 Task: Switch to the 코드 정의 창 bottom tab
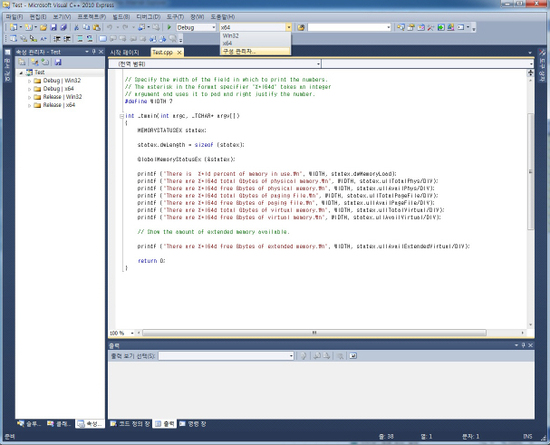(130, 424)
